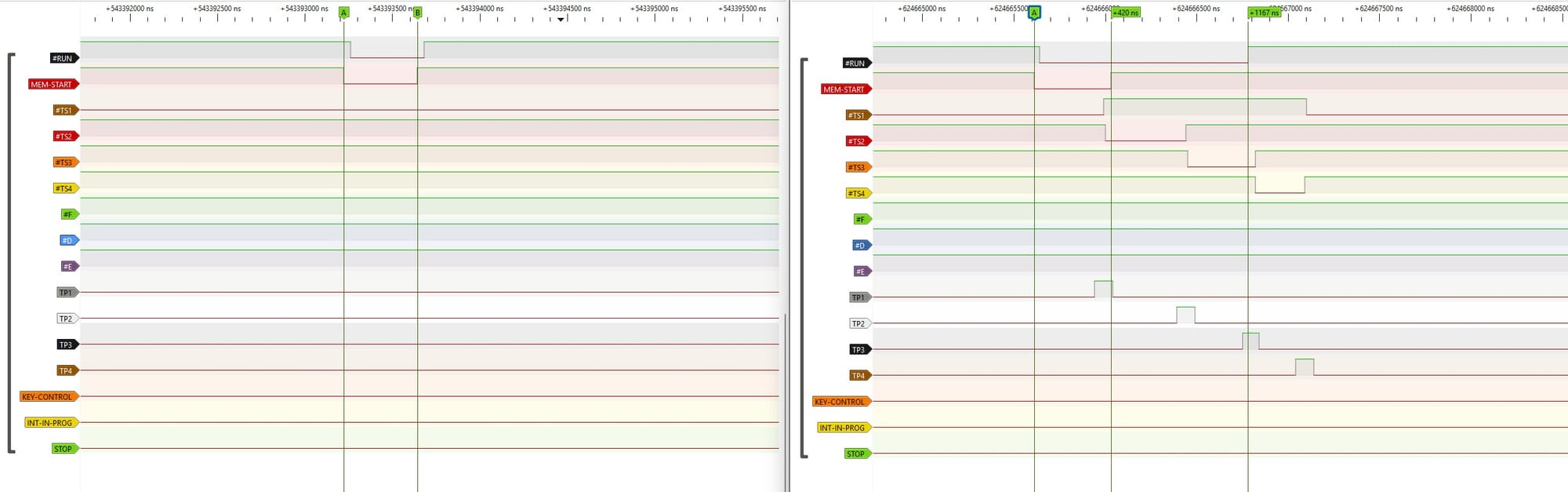The width and height of the screenshot is (1568, 492).
Task: Click the +543393000 ns ruler label
Action: tap(305, 9)
